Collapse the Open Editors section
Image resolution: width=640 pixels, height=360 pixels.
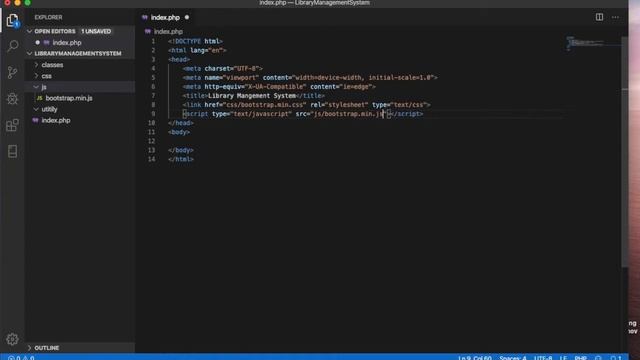tap(29, 31)
